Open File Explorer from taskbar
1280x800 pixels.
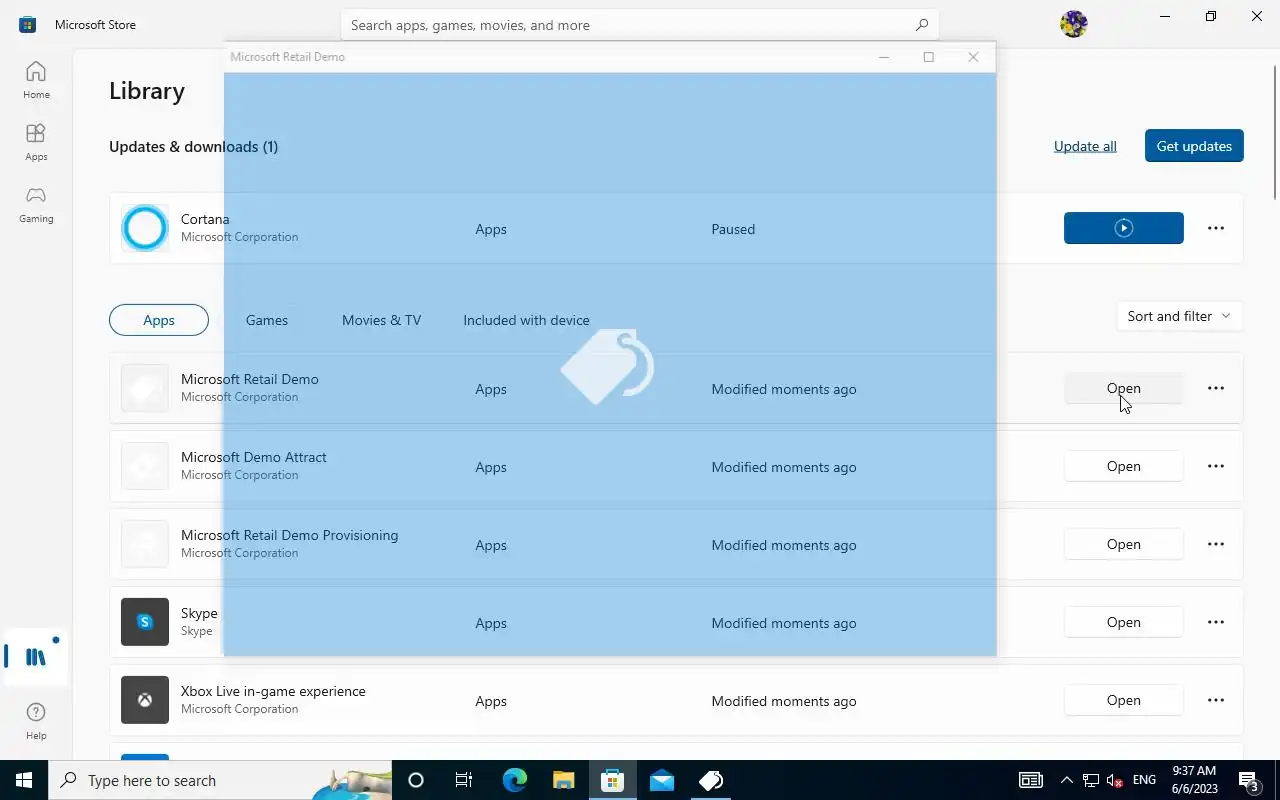[563, 780]
